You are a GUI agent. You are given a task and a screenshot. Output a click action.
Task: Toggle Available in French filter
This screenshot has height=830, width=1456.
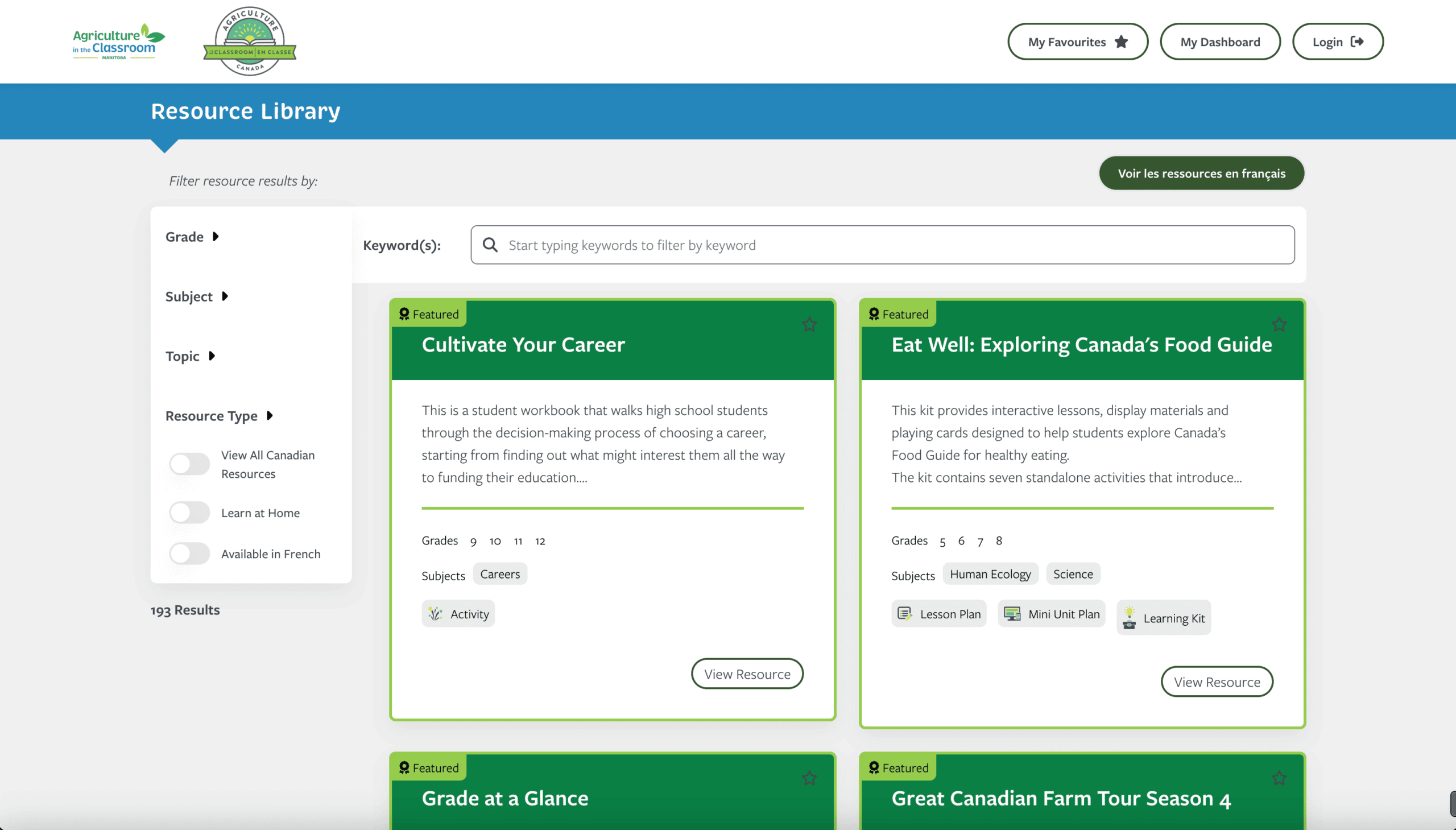click(x=189, y=554)
